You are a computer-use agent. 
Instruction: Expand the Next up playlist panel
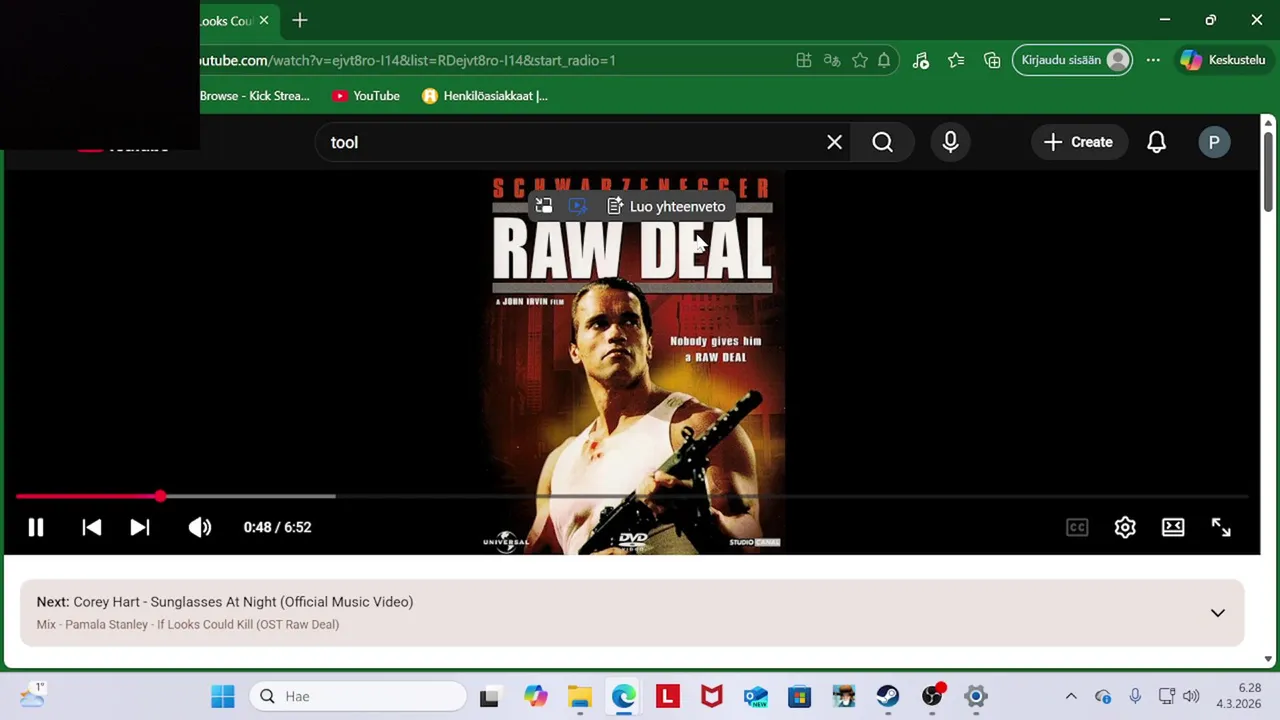click(x=1218, y=613)
